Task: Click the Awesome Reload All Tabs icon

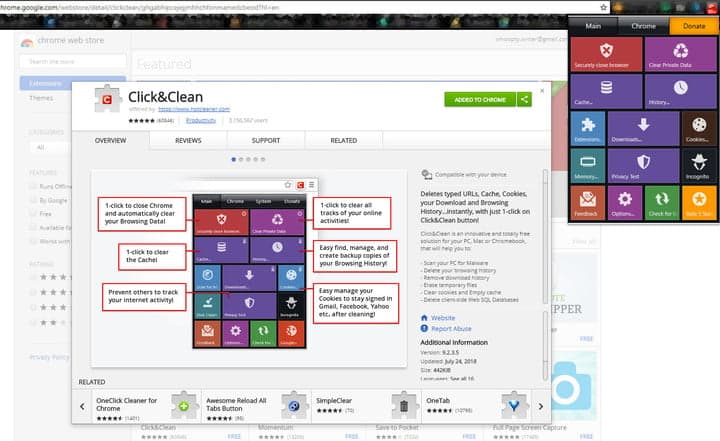Action: (x=294, y=406)
